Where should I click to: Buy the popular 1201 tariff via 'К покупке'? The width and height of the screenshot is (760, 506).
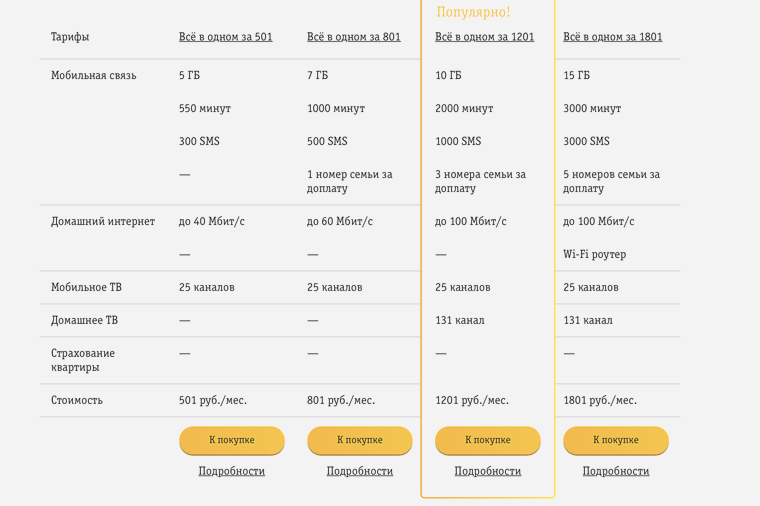coord(488,440)
